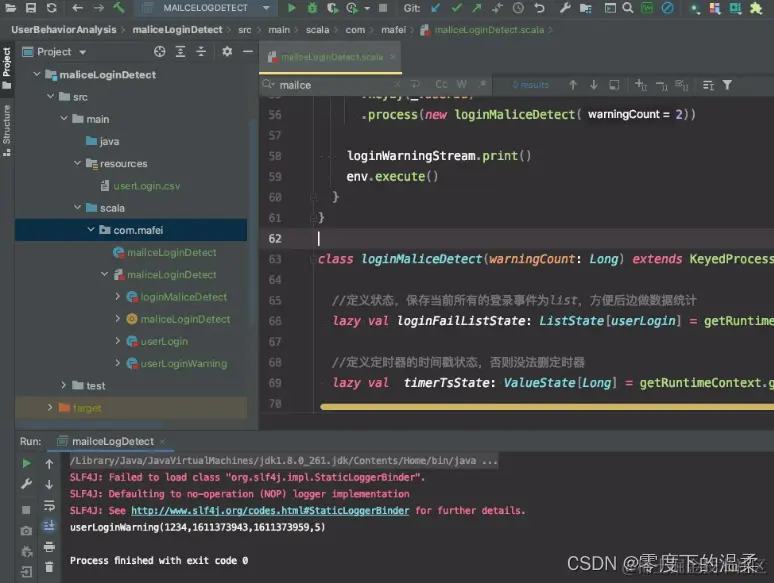Build project with the hammer icon
Screen dimensions: 774x583
[118, 7]
